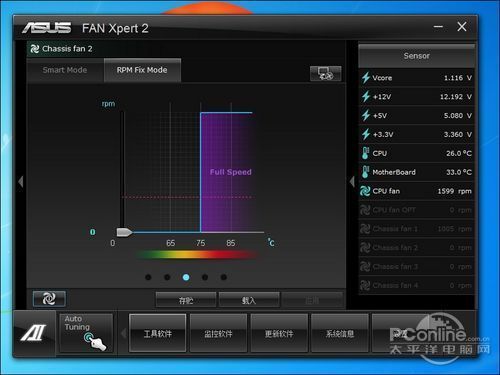Screen dimensions: 500x375
Task: Select the CPU fan sensor icon
Action: point(365,191)
